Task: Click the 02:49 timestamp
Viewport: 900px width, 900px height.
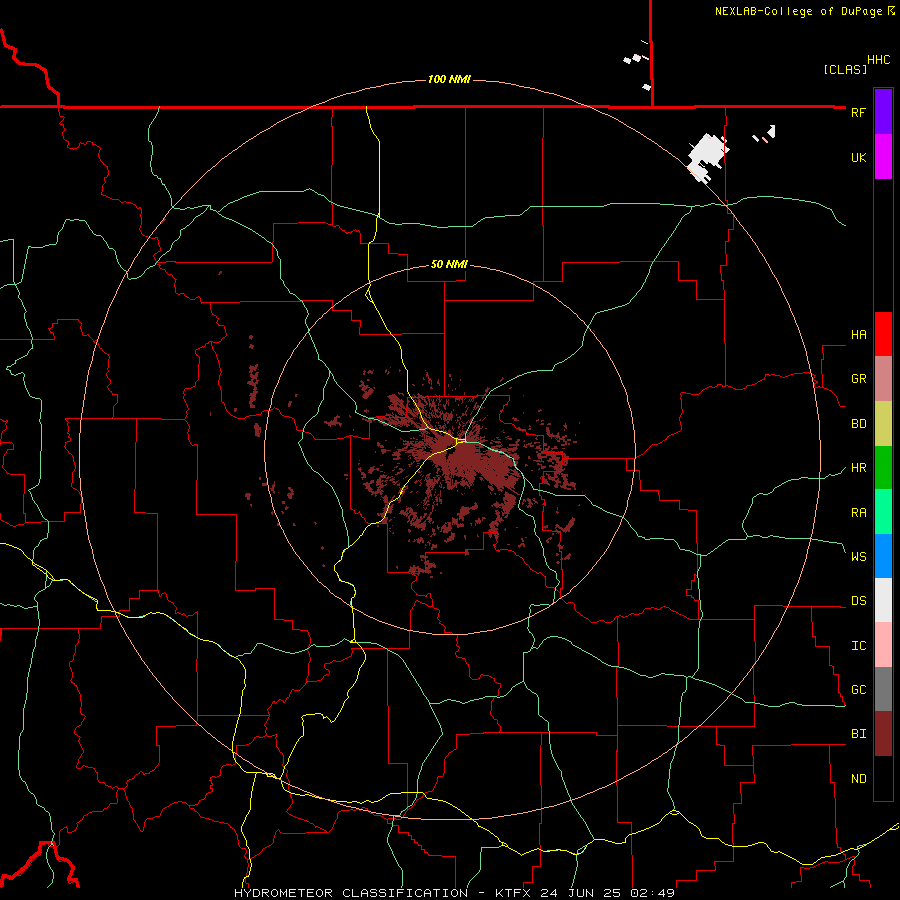Action: [x=652, y=893]
